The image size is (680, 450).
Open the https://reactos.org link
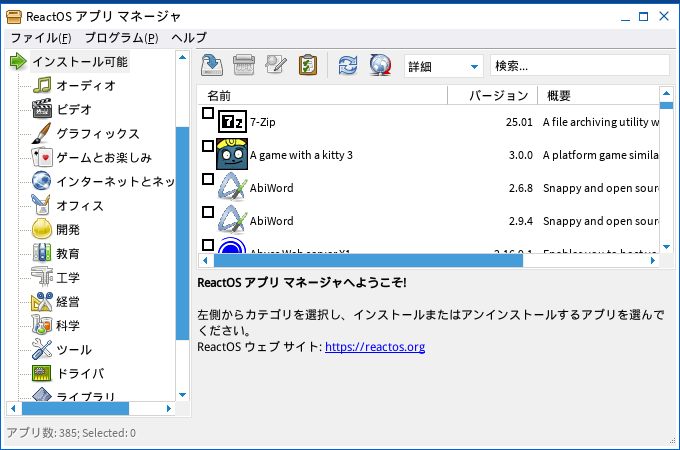coord(375,347)
